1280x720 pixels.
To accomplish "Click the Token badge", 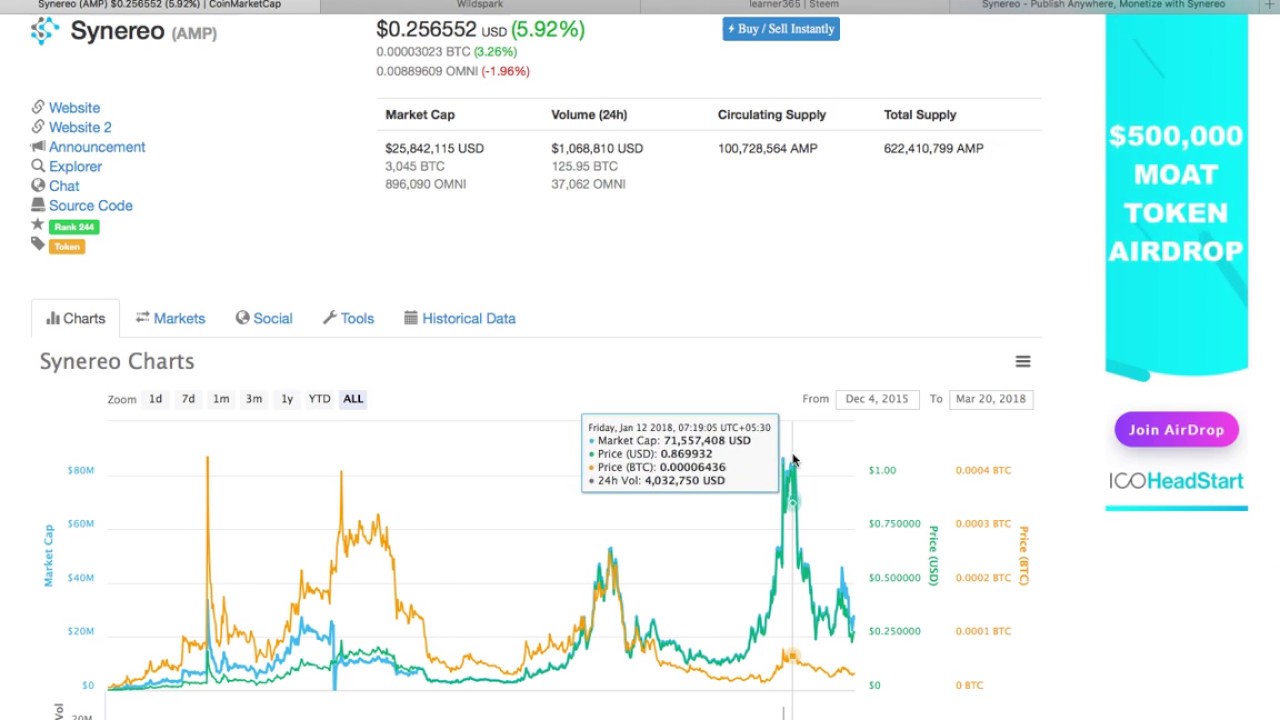I will tap(67, 246).
